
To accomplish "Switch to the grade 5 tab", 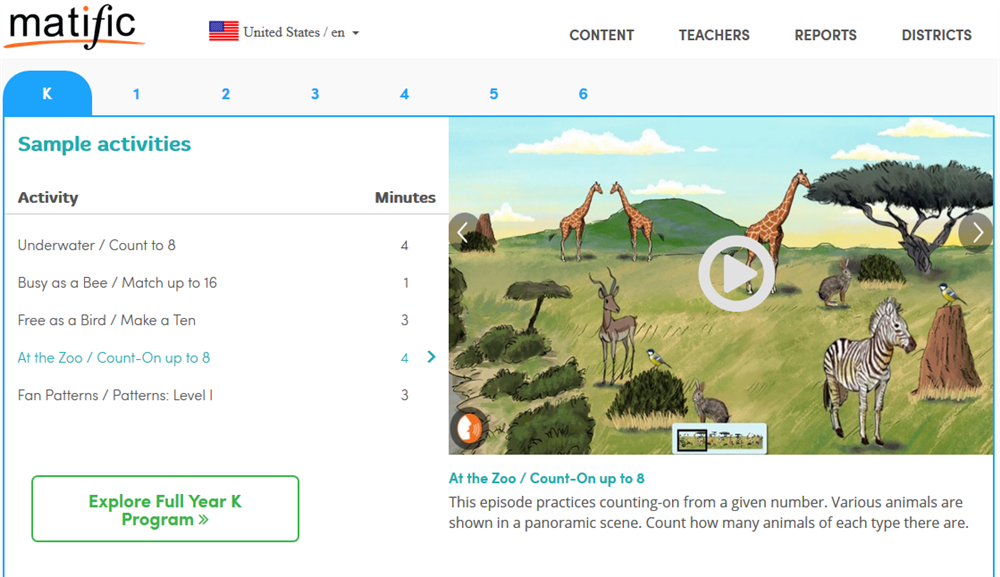I will click(494, 94).
